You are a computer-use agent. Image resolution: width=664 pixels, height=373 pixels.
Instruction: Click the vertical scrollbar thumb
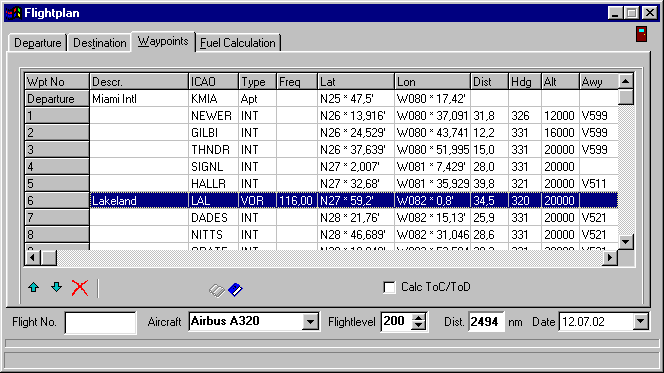pos(625,97)
